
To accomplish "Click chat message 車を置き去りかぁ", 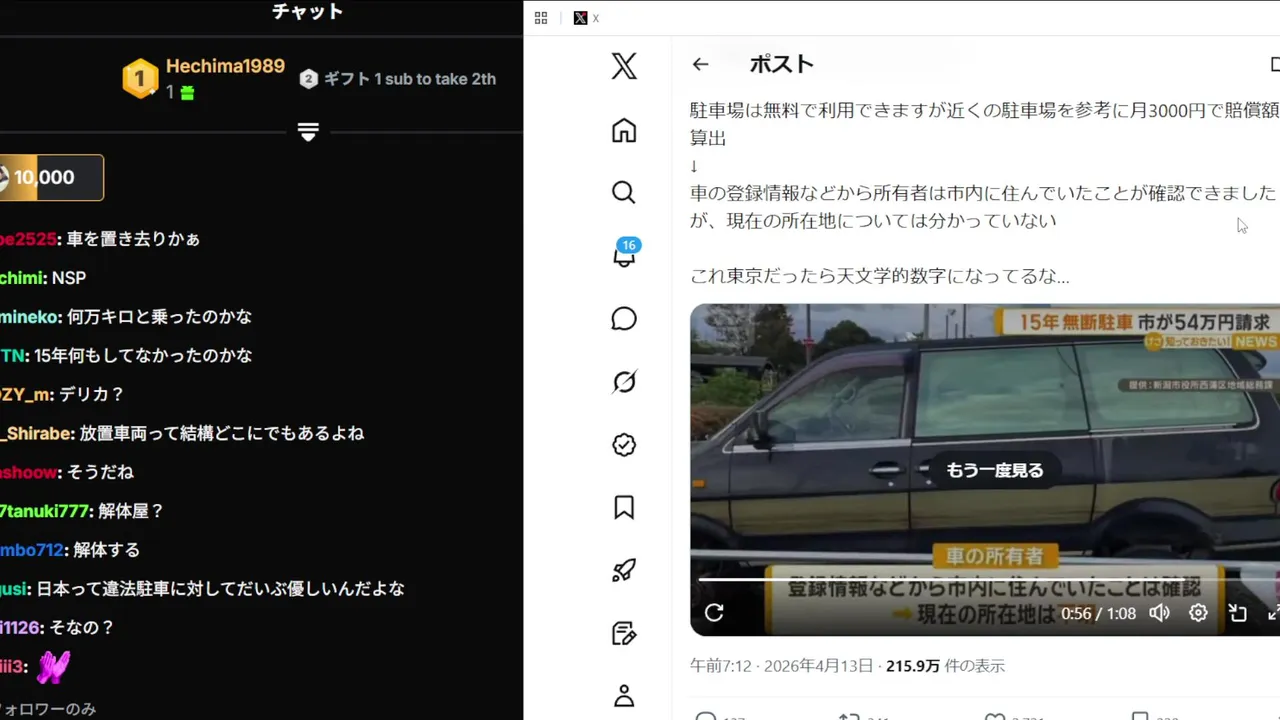I will 133,239.
